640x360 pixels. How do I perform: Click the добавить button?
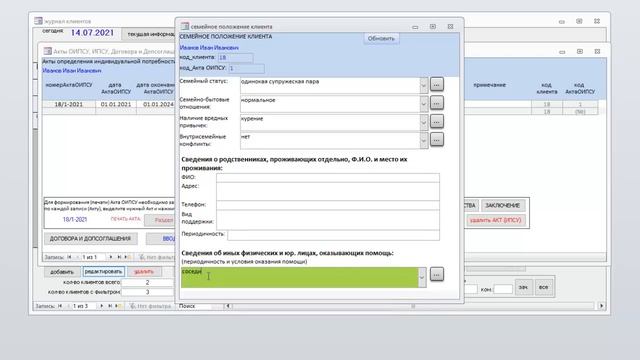click(62, 271)
